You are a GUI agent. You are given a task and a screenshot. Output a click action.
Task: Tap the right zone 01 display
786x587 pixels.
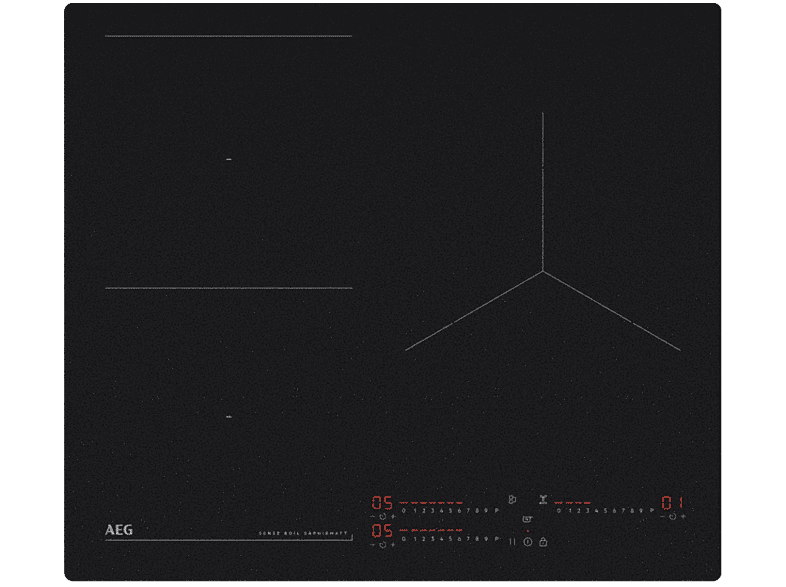pyautogui.click(x=672, y=501)
